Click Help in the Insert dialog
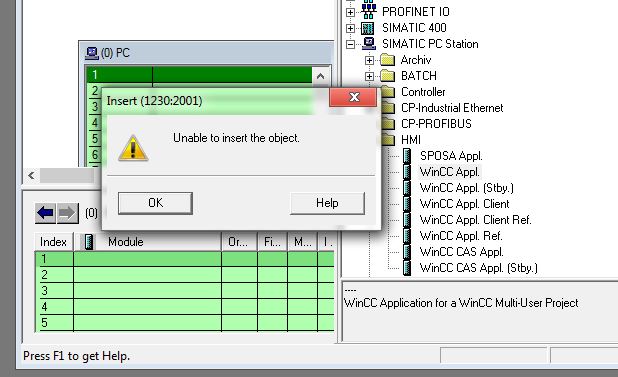618x377 pixels. [327, 203]
